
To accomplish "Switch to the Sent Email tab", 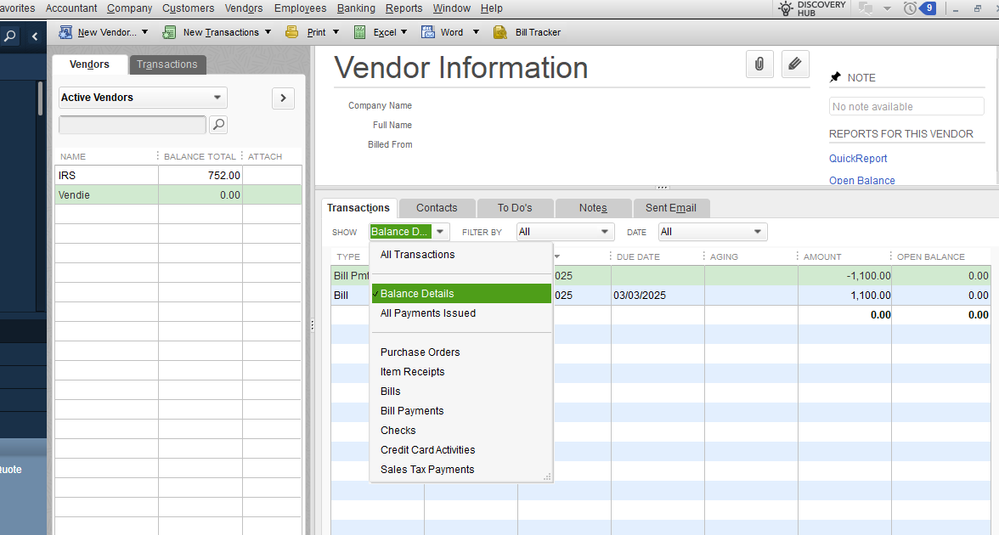I will coord(671,208).
